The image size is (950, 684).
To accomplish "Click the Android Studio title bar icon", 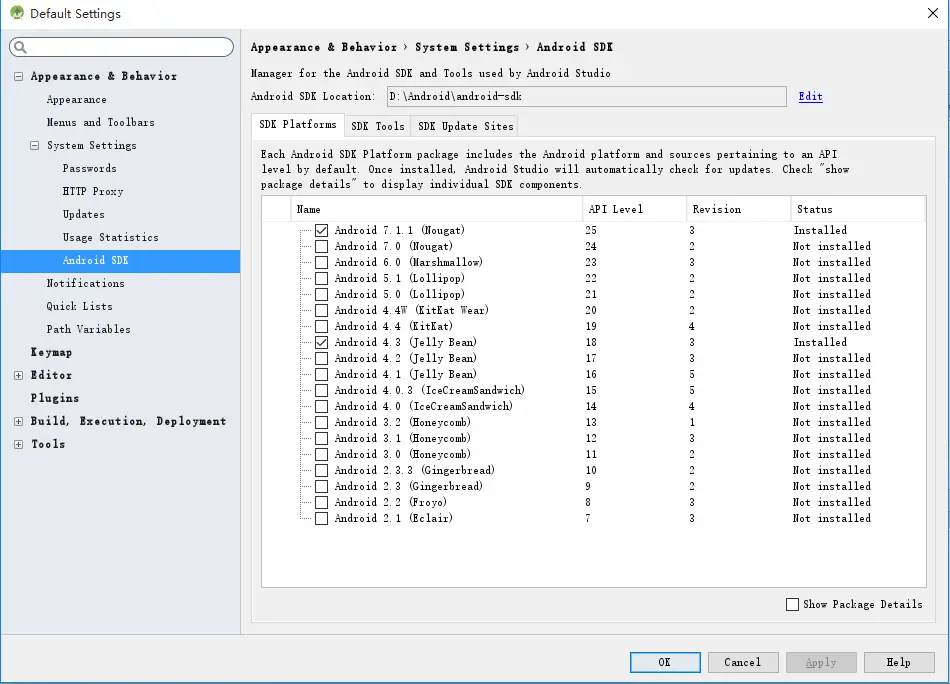I will pos(17,13).
